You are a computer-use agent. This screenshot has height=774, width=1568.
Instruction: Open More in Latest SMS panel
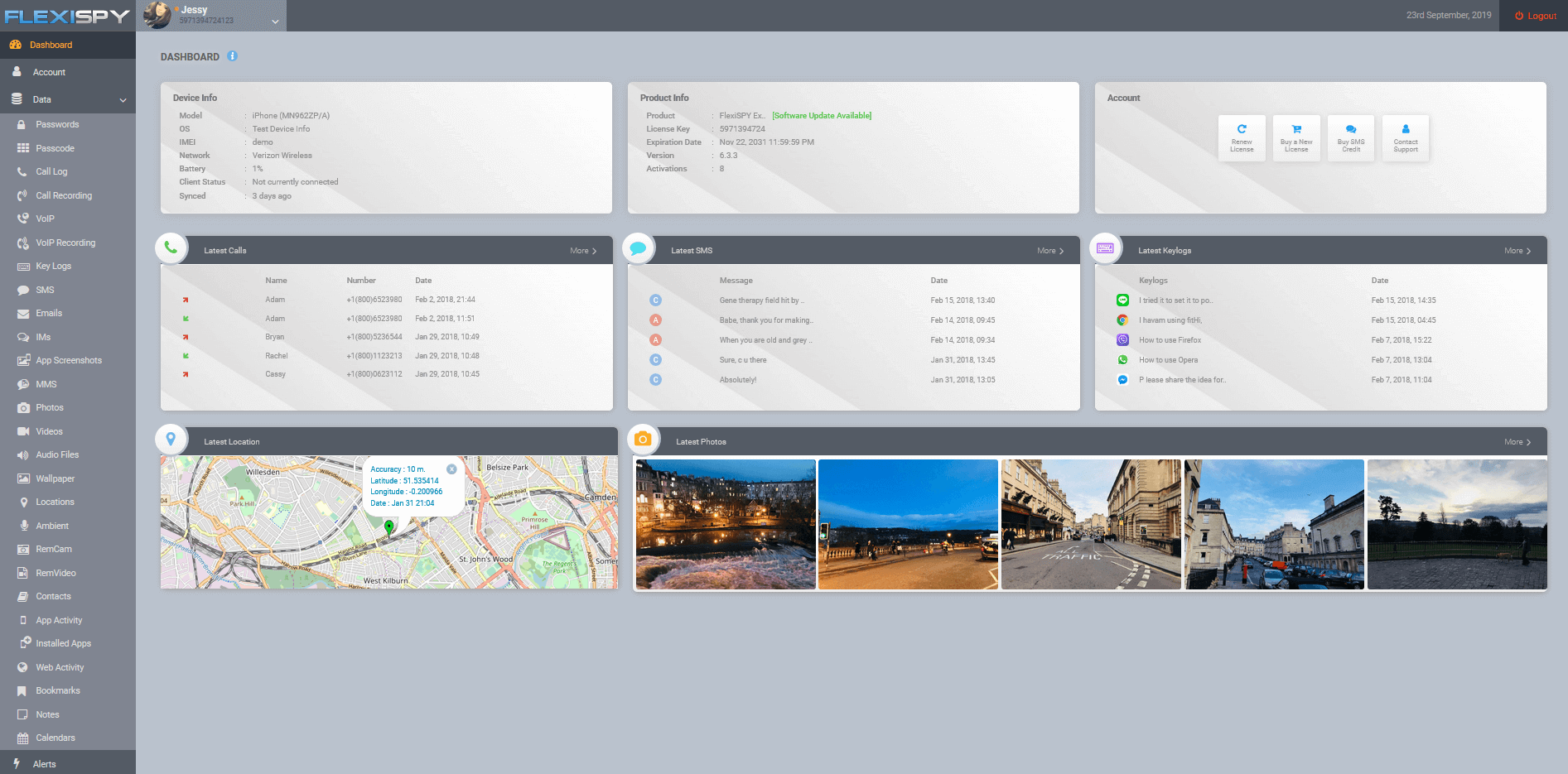click(1049, 251)
